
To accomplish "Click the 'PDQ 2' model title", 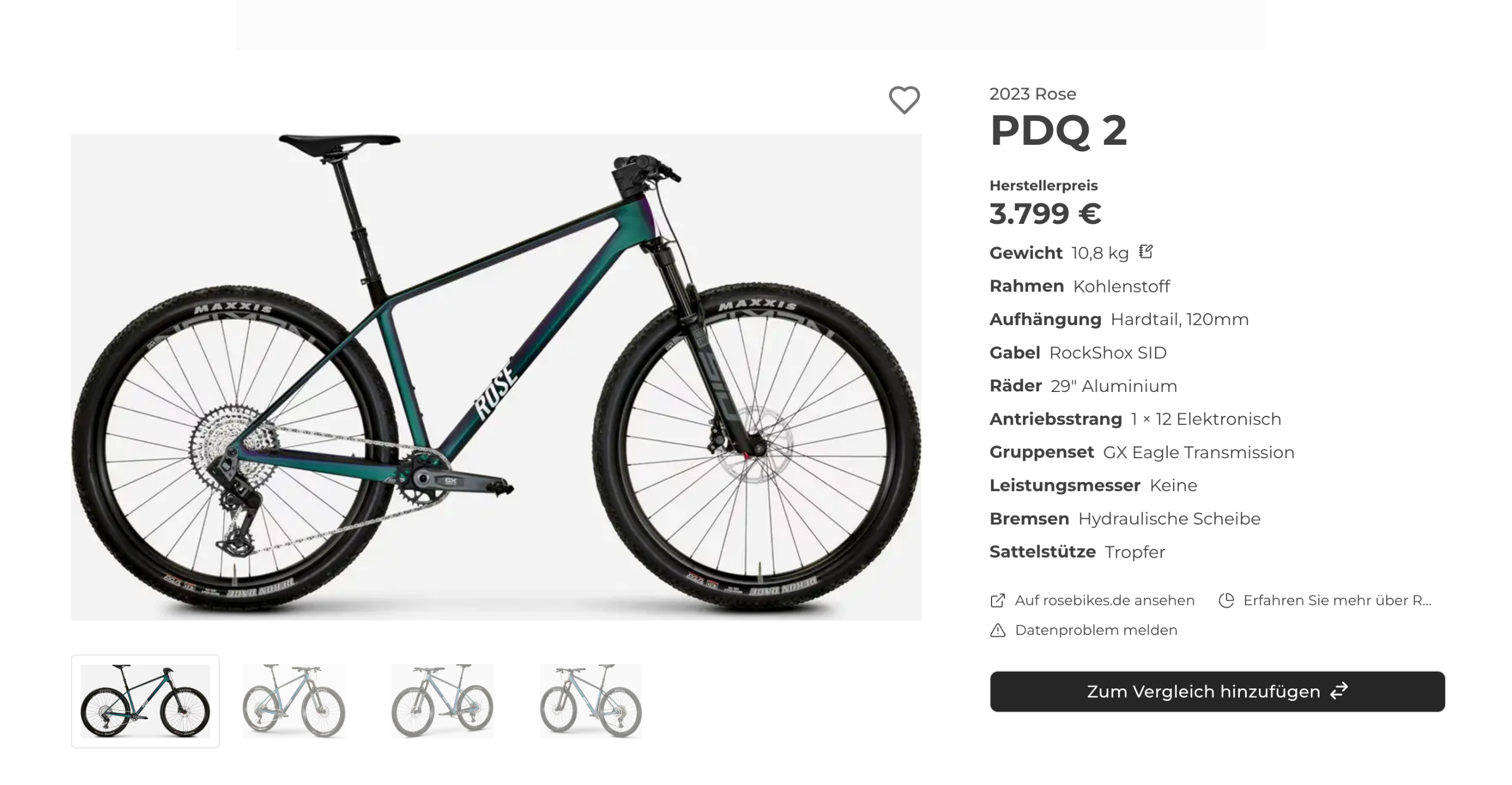I will (1058, 130).
